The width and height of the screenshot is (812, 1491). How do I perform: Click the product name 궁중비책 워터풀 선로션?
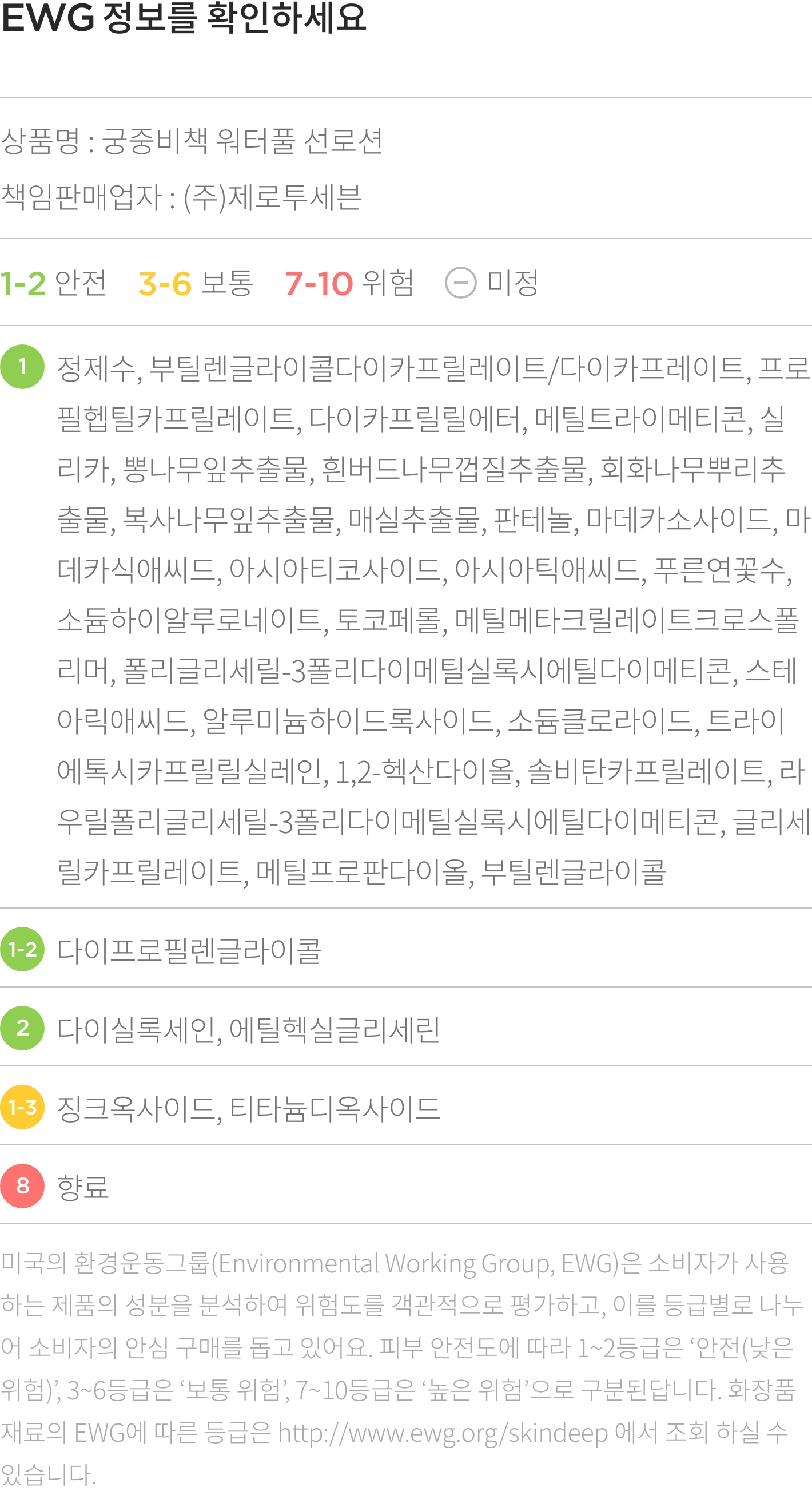coord(242,141)
